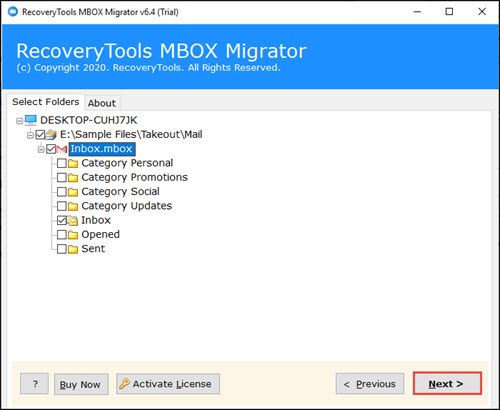
Task: Collapse the E:\Sample Files\Takeout\Mail node
Action: (x=30, y=135)
